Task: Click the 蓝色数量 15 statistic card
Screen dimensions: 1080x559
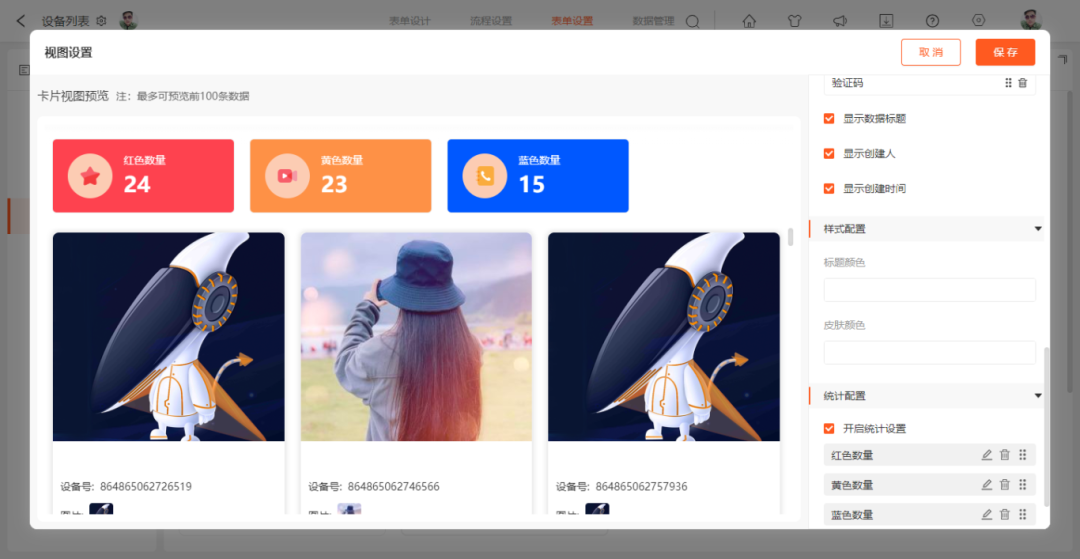Action: point(538,176)
